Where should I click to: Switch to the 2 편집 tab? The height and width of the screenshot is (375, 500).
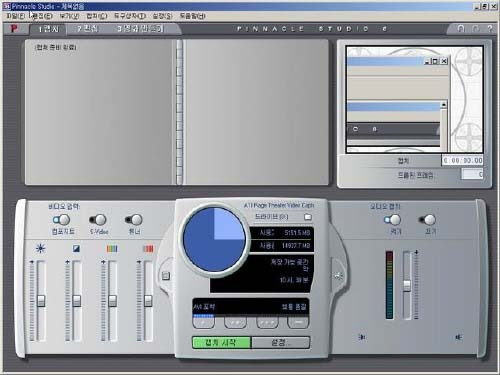(88, 29)
